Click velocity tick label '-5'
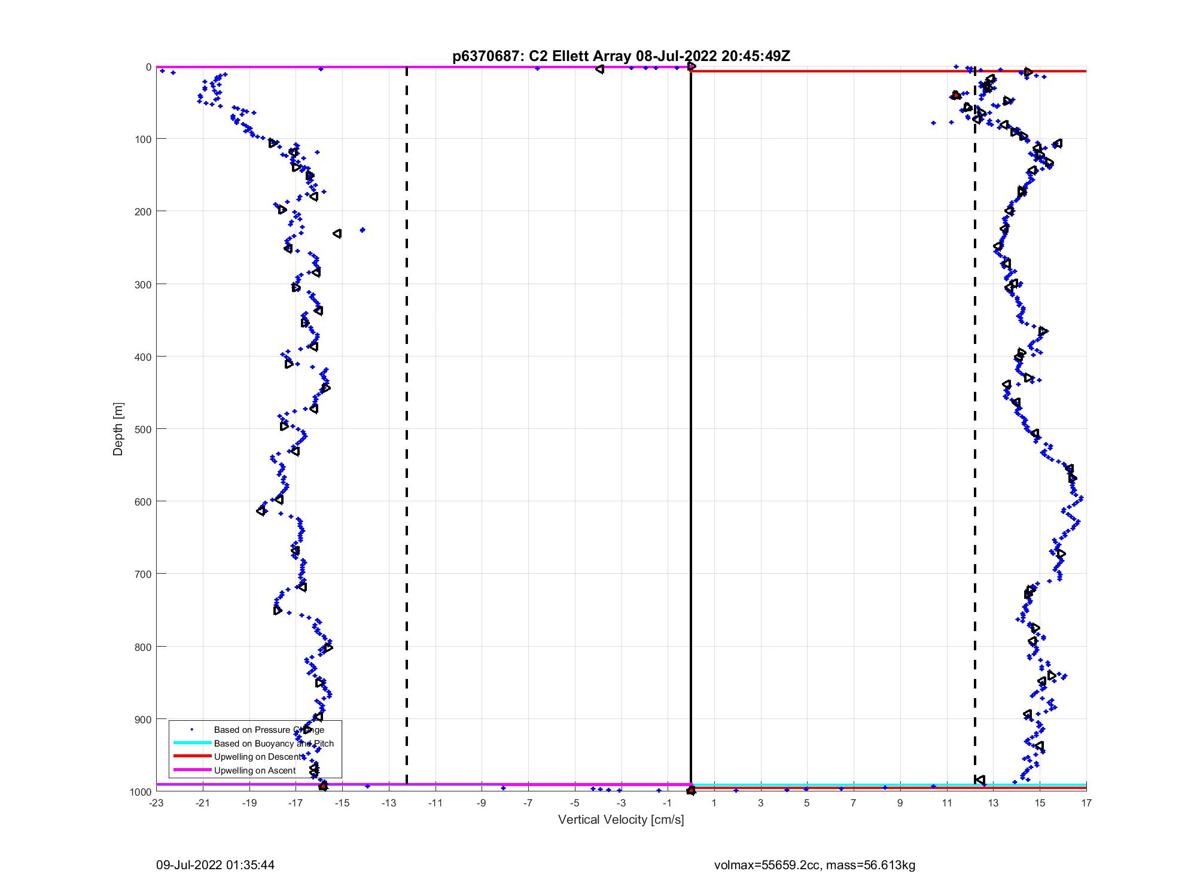The width and height of the screenshot is (1200, 889). coord(574,802)
